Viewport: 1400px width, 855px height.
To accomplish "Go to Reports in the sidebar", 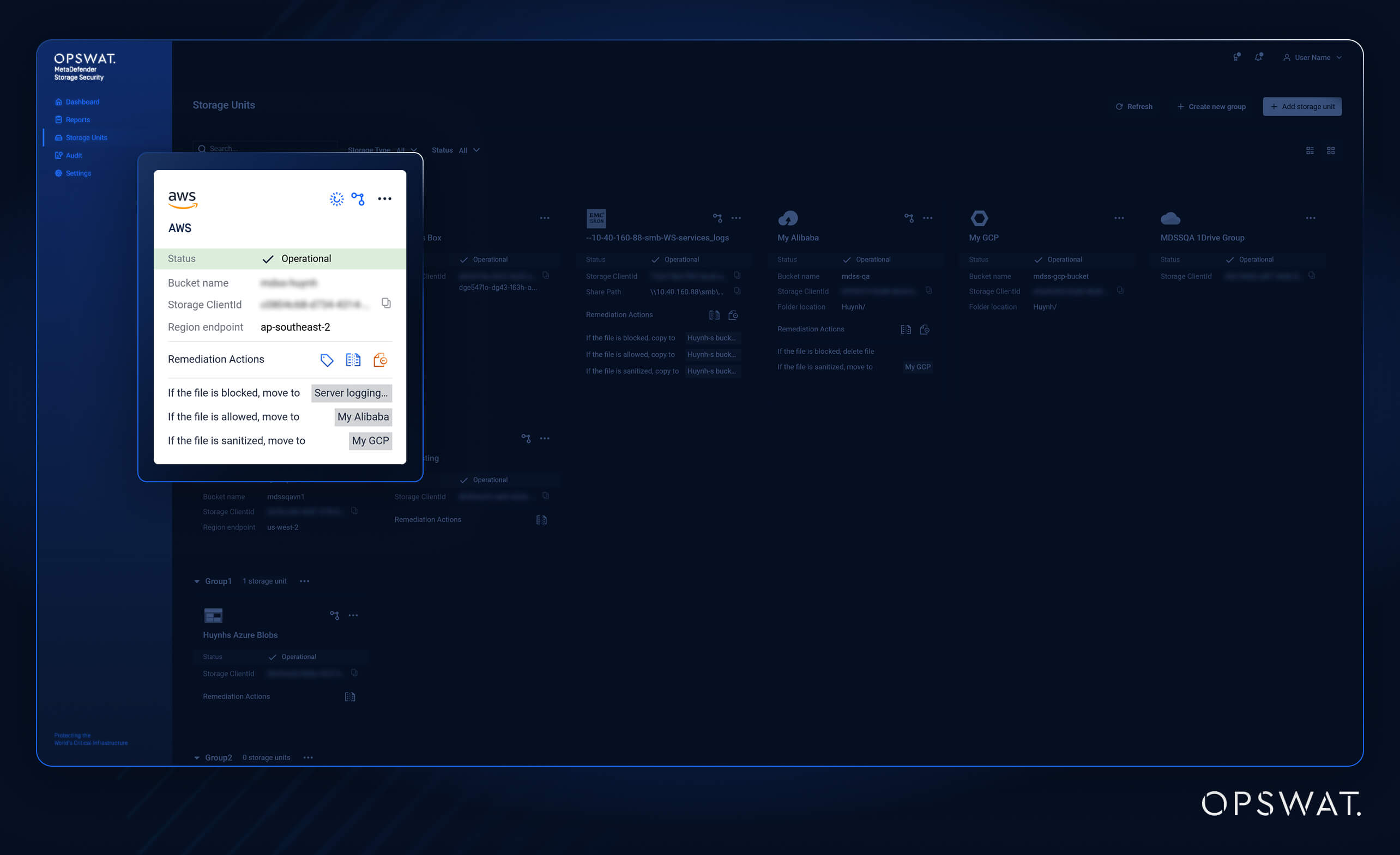I will (78, 119).
